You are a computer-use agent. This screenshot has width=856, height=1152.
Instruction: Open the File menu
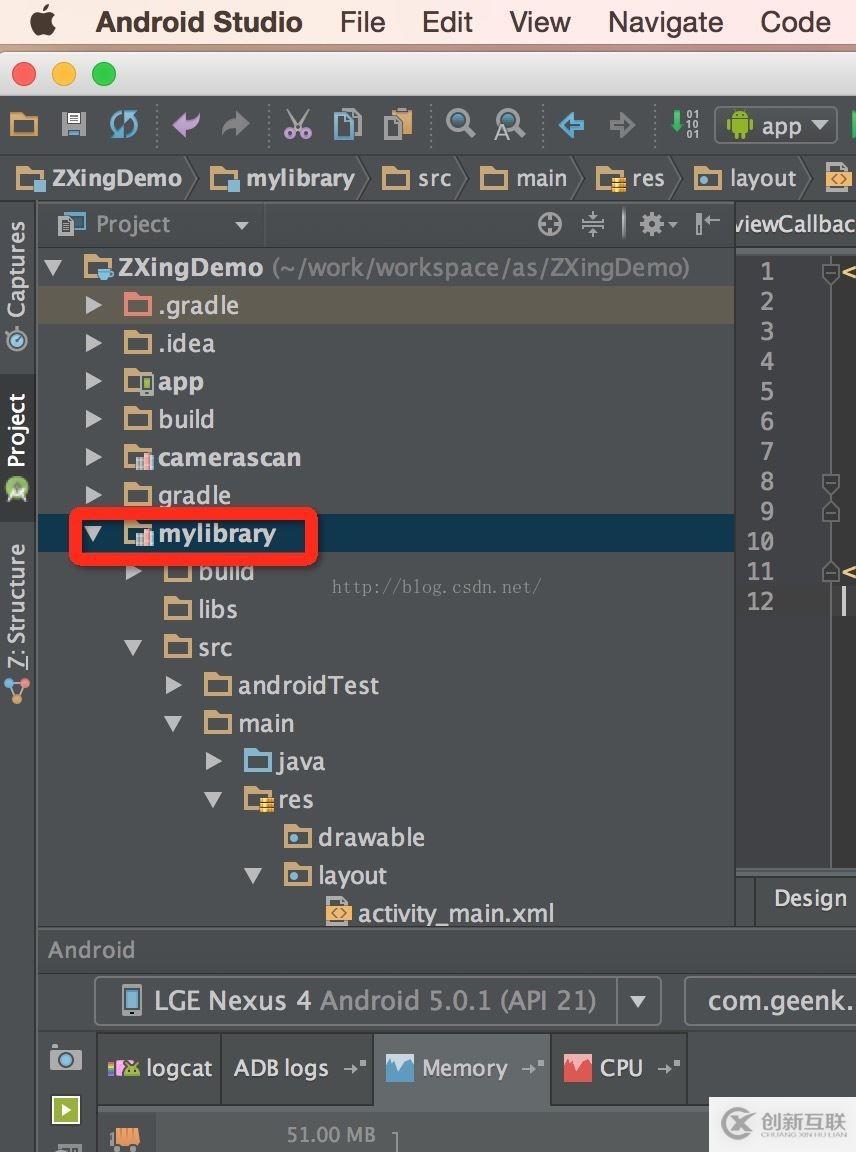[x=362, y=22]
